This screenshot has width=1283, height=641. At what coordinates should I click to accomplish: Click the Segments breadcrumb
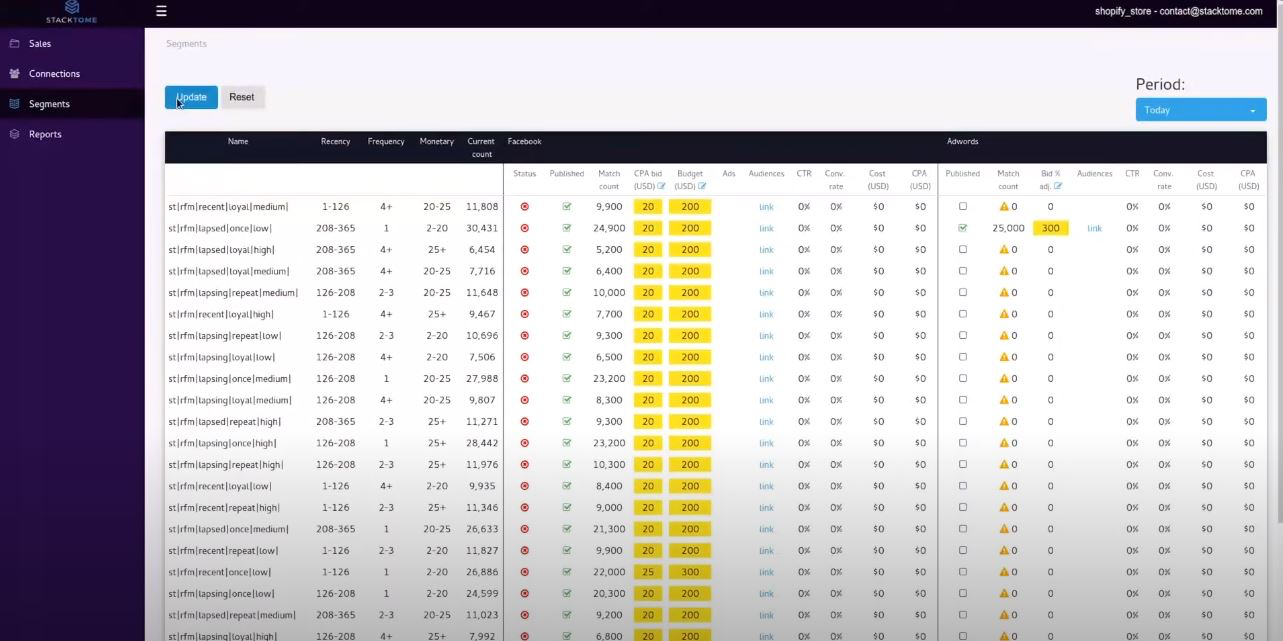pos(186,44)
